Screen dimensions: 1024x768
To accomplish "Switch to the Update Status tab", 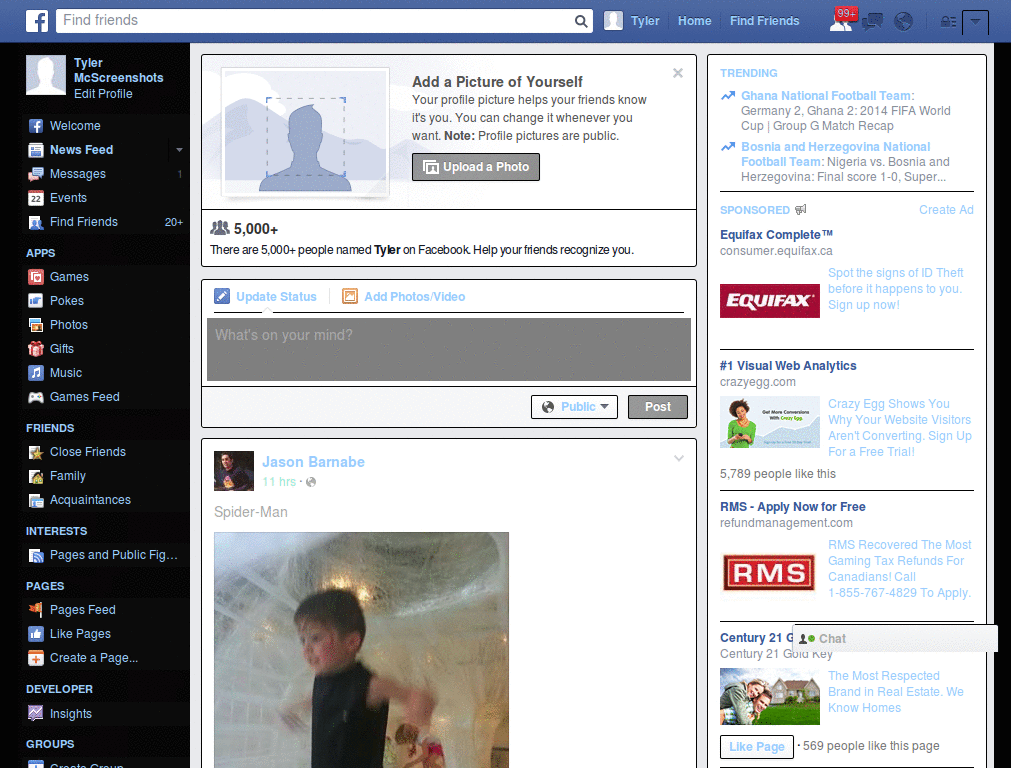I will 266,296.
